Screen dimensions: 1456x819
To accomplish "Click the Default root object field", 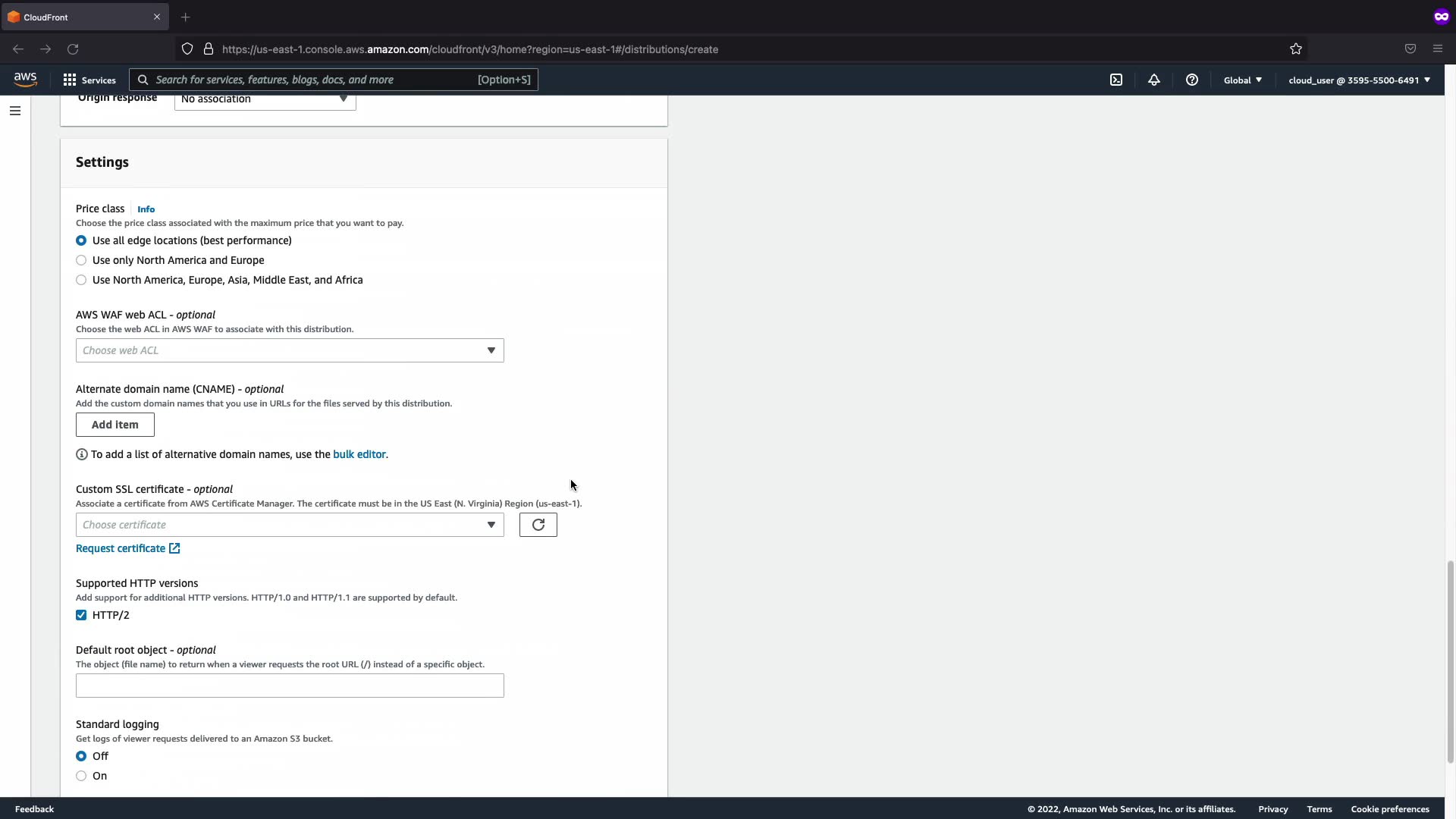I will [x=290, y=686].
